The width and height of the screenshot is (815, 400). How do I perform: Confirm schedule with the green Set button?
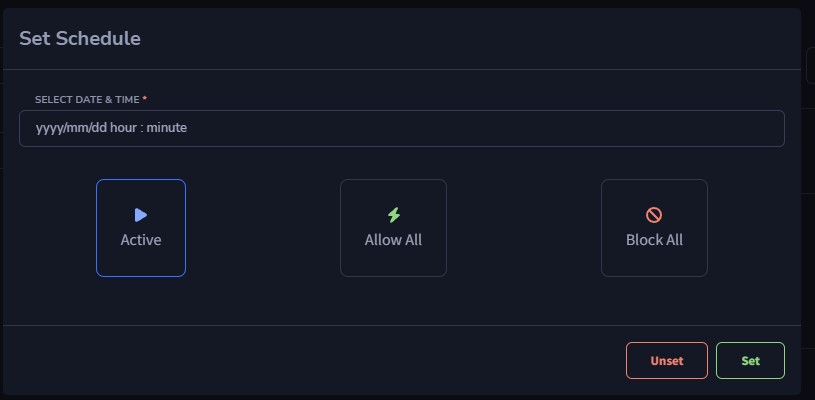pyautogui.click(x=751, y=361)
